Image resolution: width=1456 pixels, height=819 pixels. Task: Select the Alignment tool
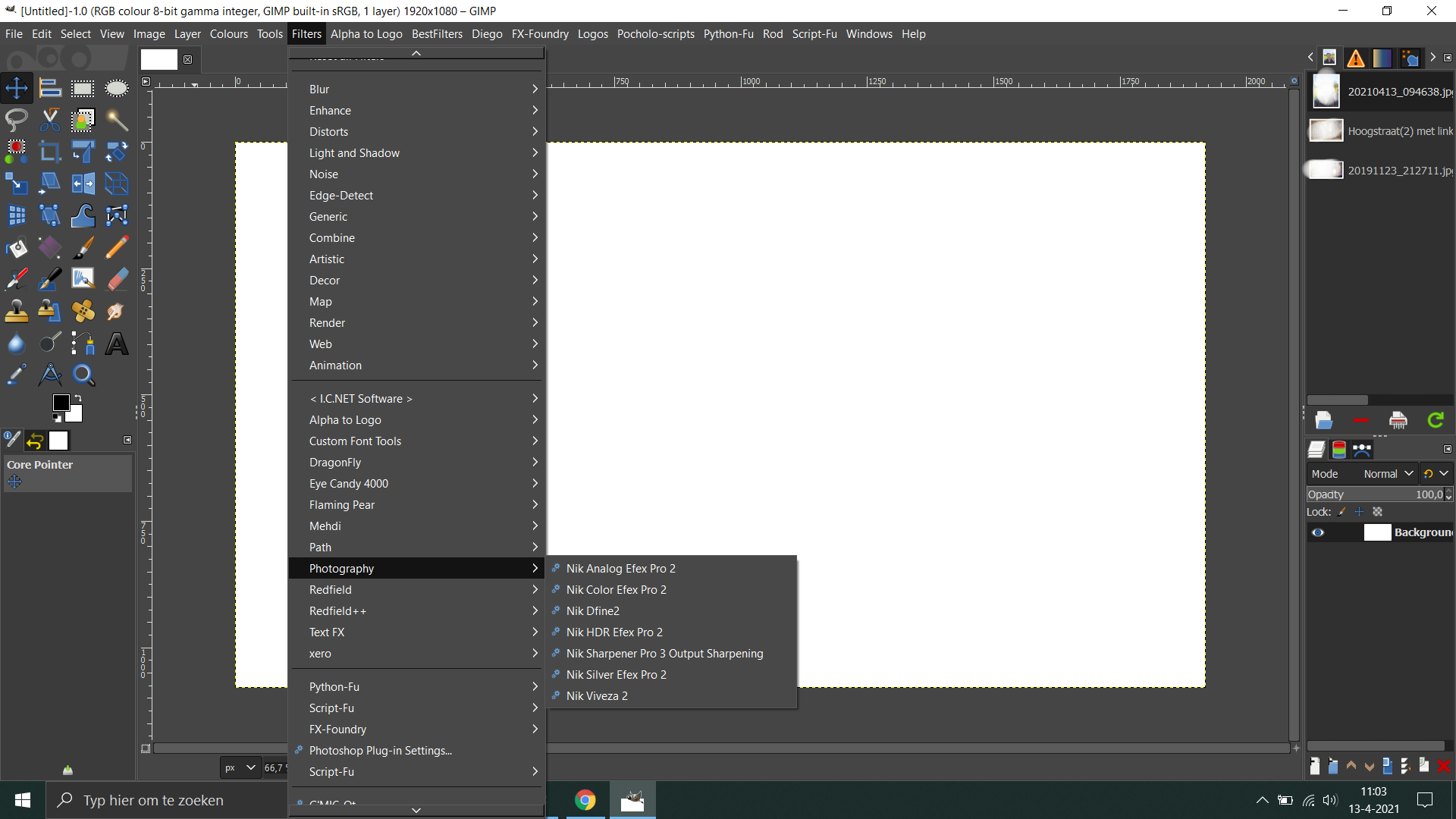[x=50, y=89]
